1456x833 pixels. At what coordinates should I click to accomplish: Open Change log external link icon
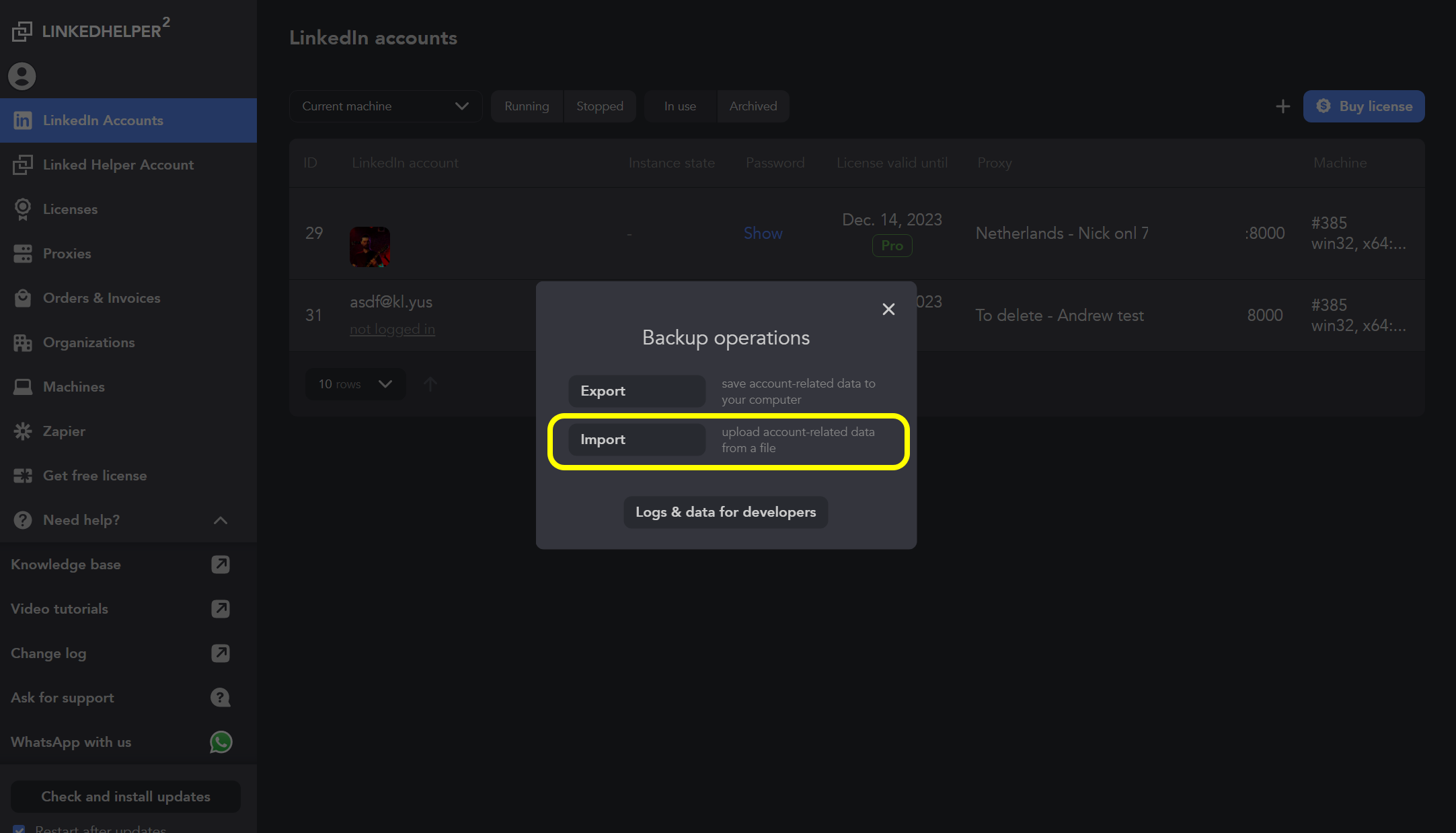pos(221,653)
